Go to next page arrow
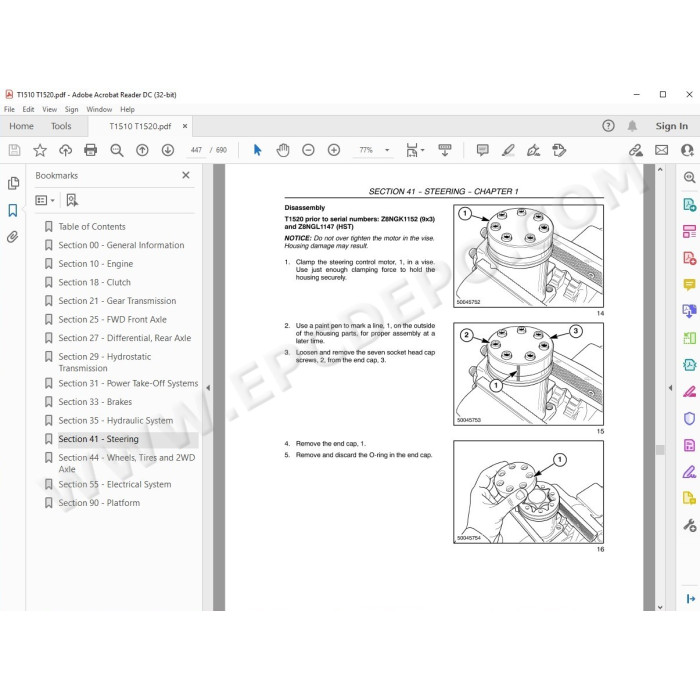700x700 pixels. 168,150
